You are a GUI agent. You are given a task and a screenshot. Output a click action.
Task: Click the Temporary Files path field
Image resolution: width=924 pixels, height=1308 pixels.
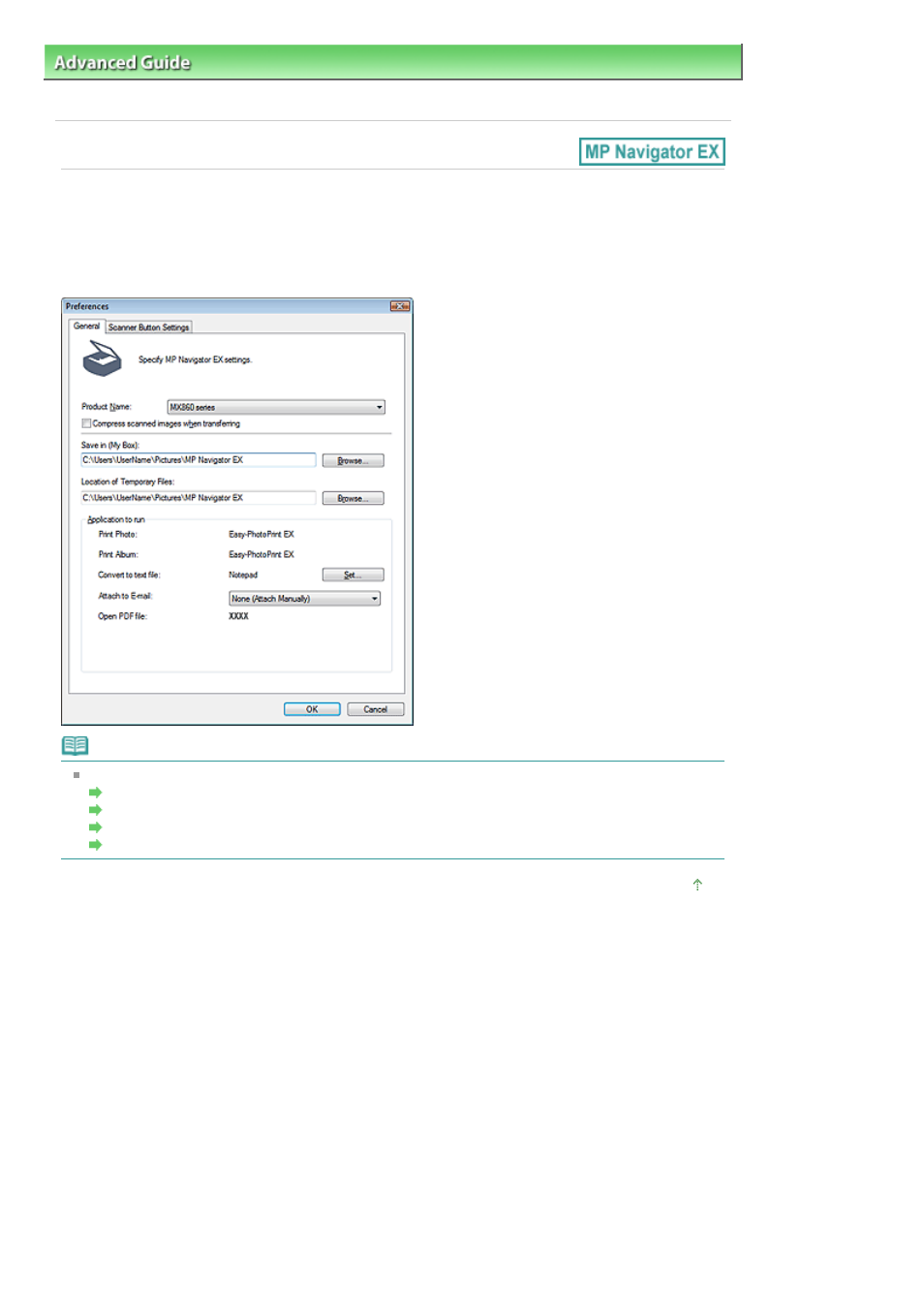click(199, 498)
